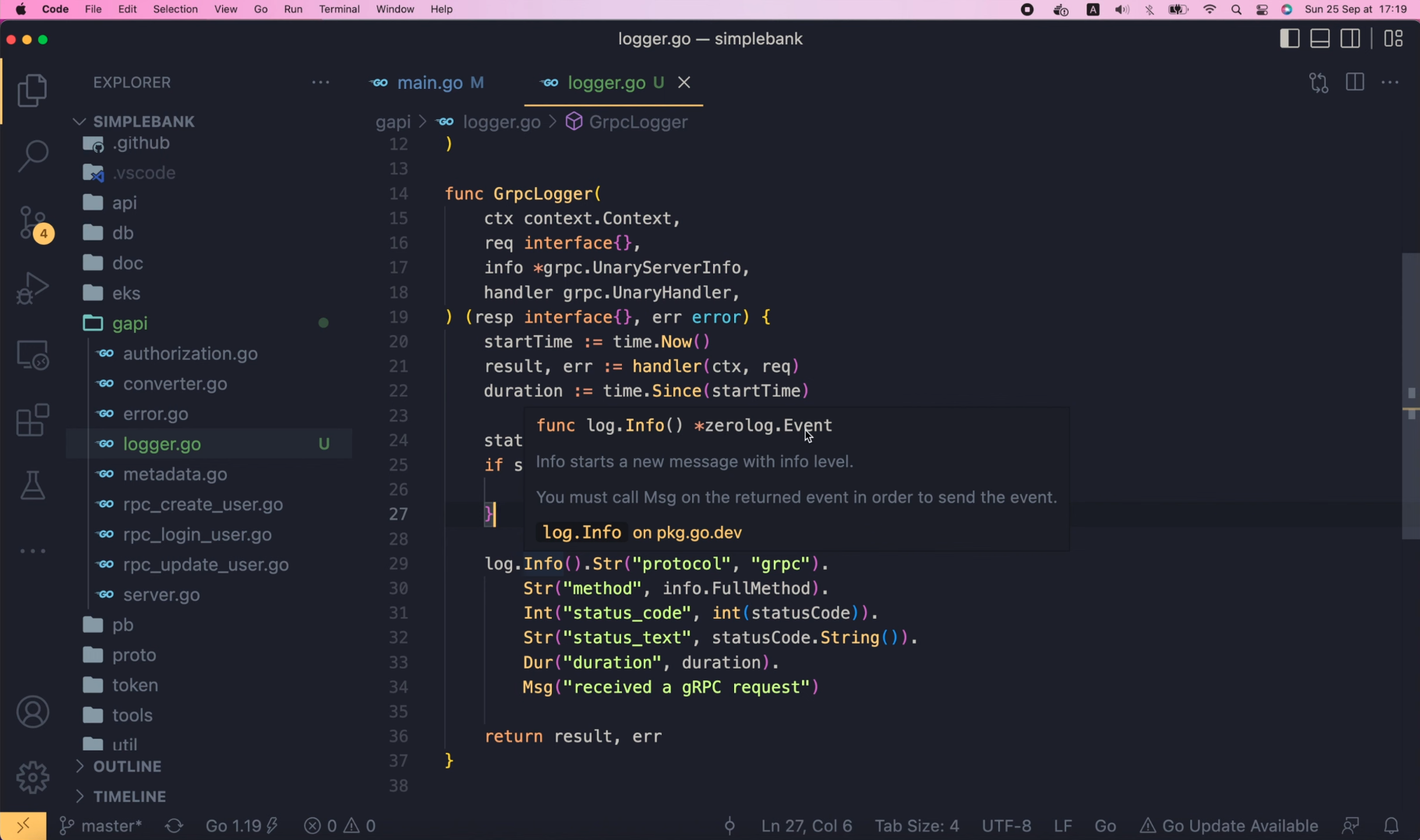Click Ln 27, Col 6 position indicator
1420x840 pixels.
[x=807, y=826]
